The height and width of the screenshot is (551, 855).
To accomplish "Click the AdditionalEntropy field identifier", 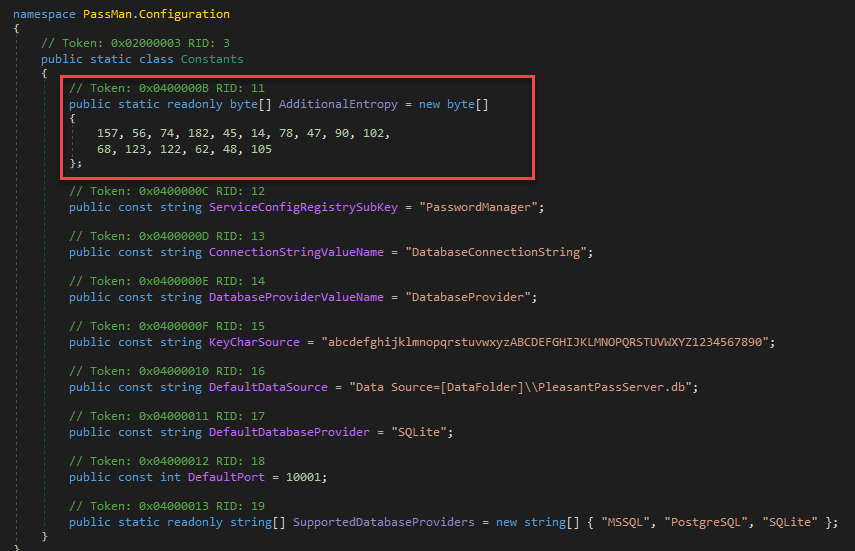I will tap(338, 104).
